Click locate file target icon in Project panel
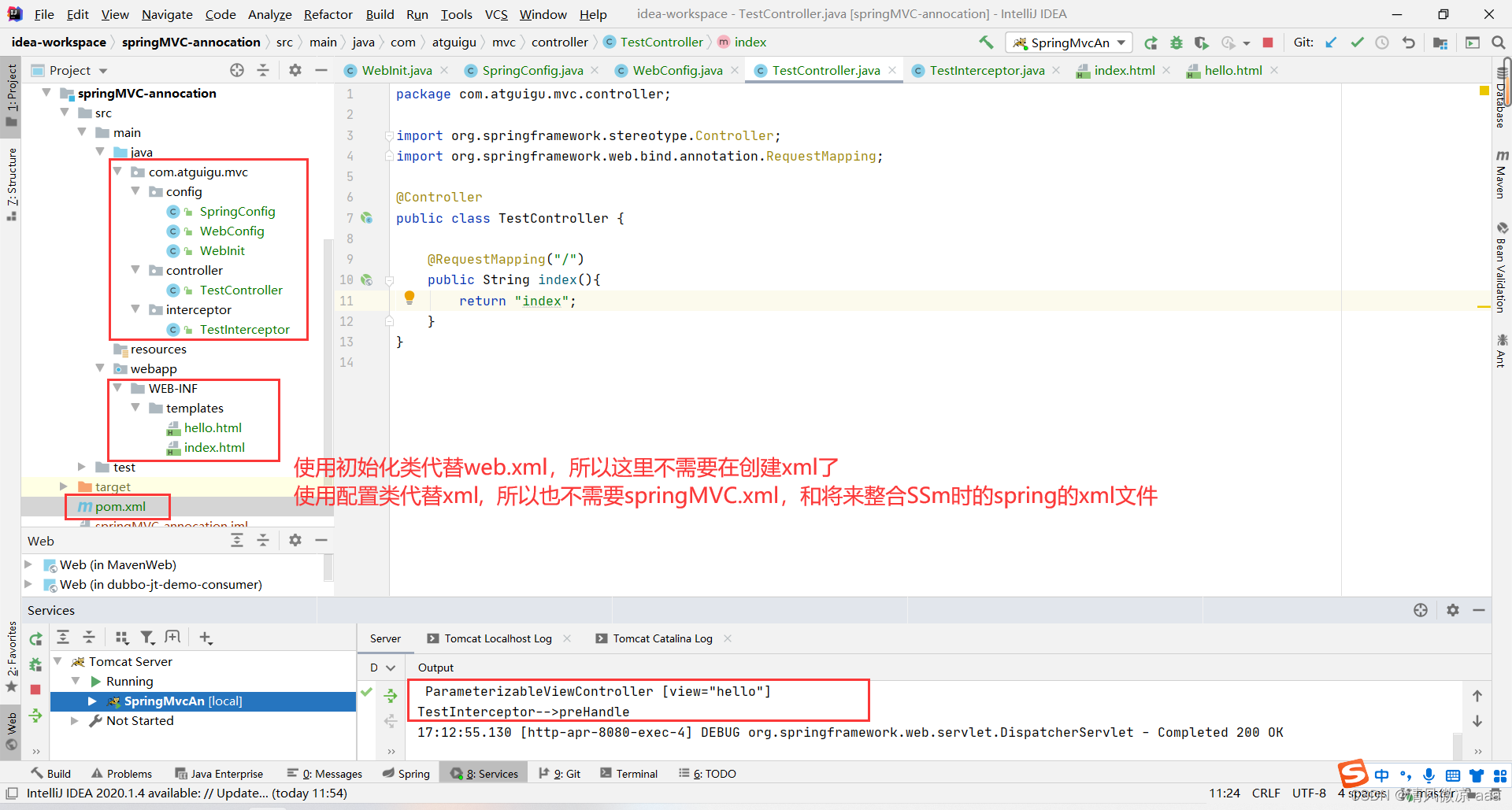1512x810 pixels. point(237,70)
